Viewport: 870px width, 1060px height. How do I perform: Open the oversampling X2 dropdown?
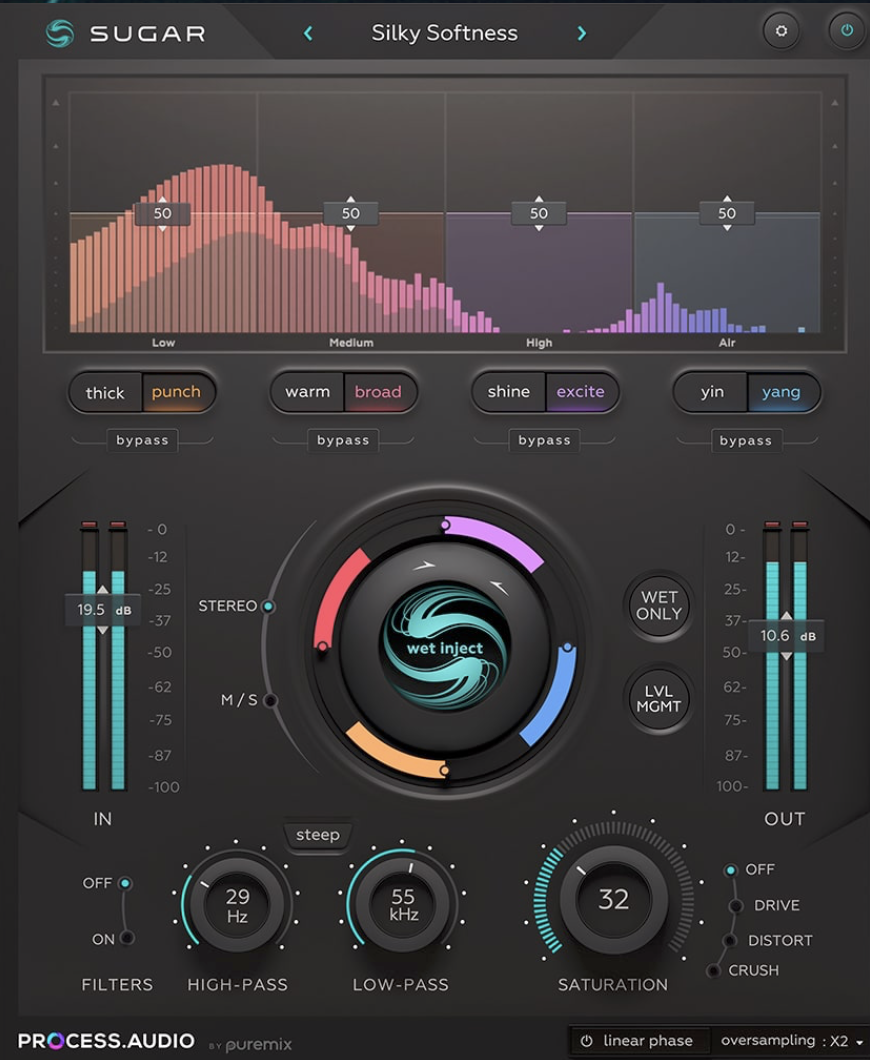point(792,1041)
